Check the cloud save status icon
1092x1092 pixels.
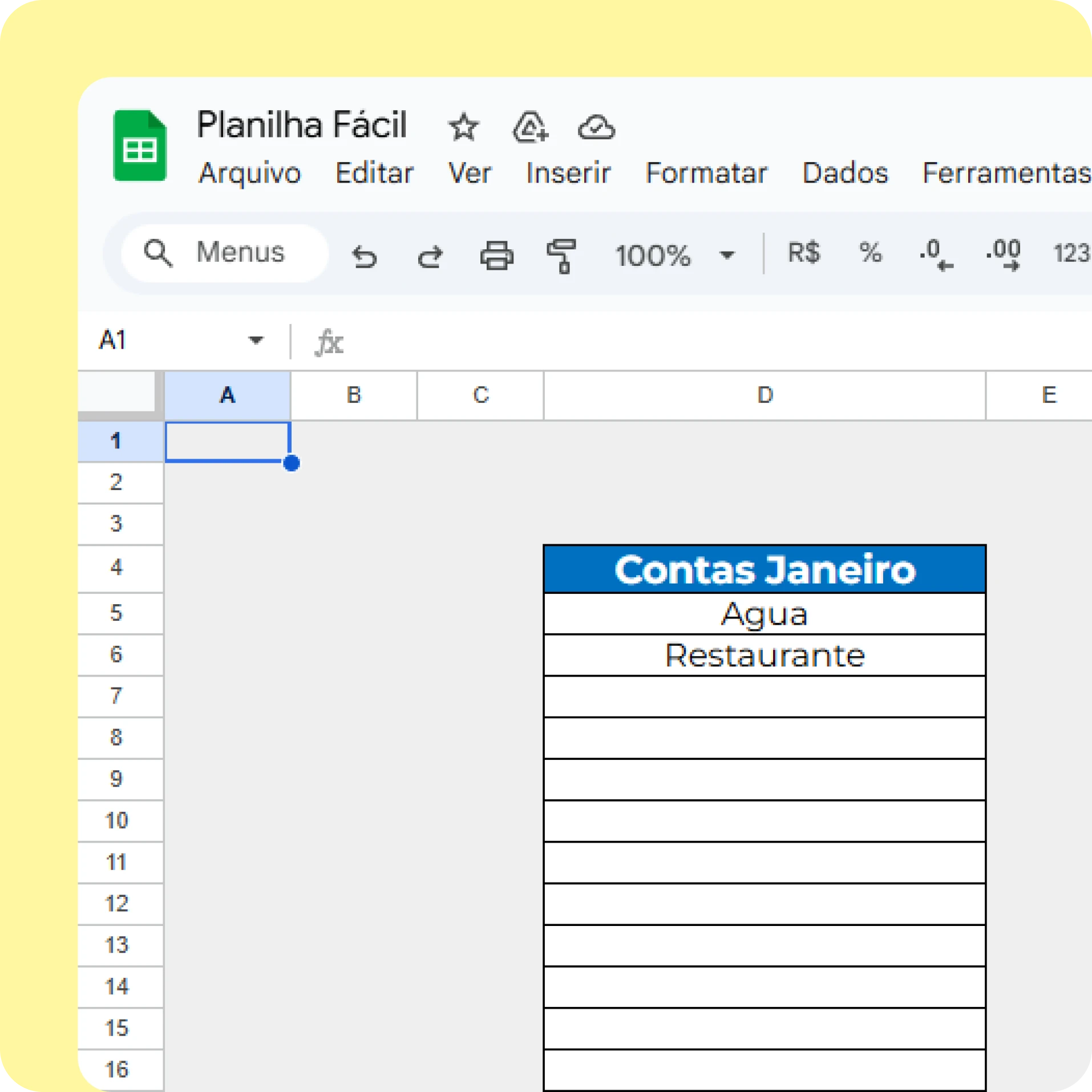(x=596, y=127)
